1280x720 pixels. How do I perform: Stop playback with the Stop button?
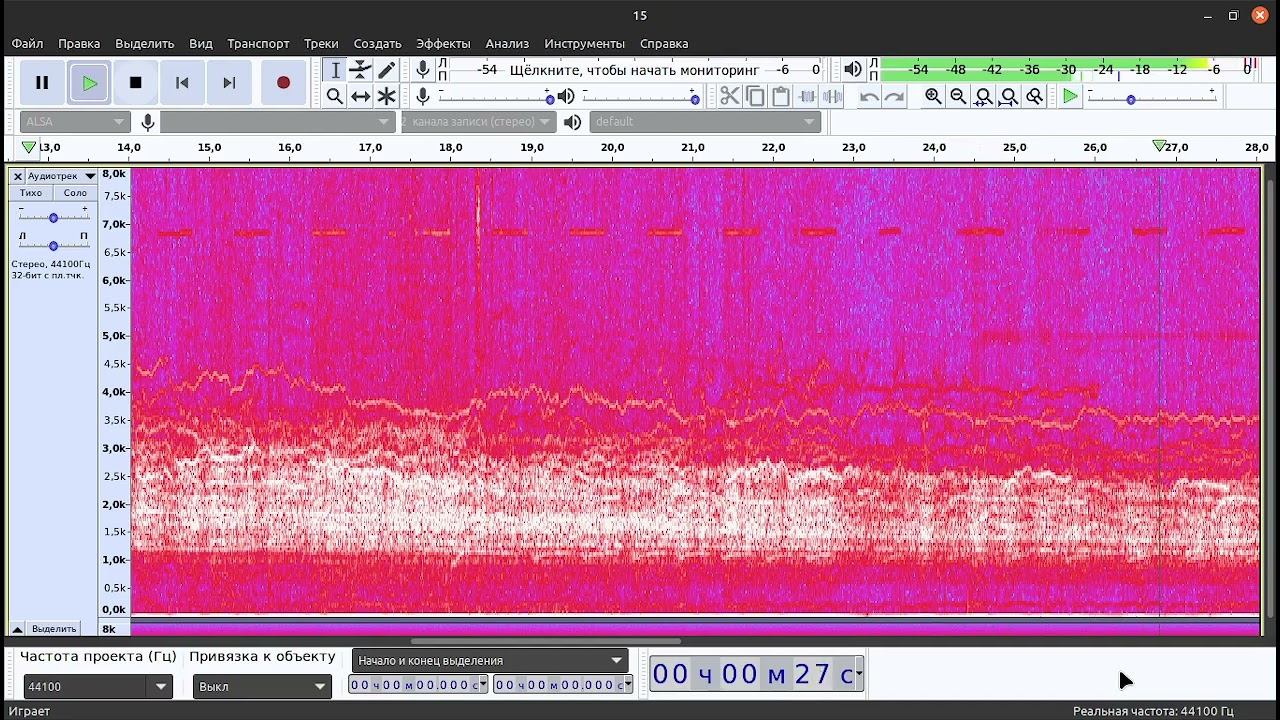point(136,83)
